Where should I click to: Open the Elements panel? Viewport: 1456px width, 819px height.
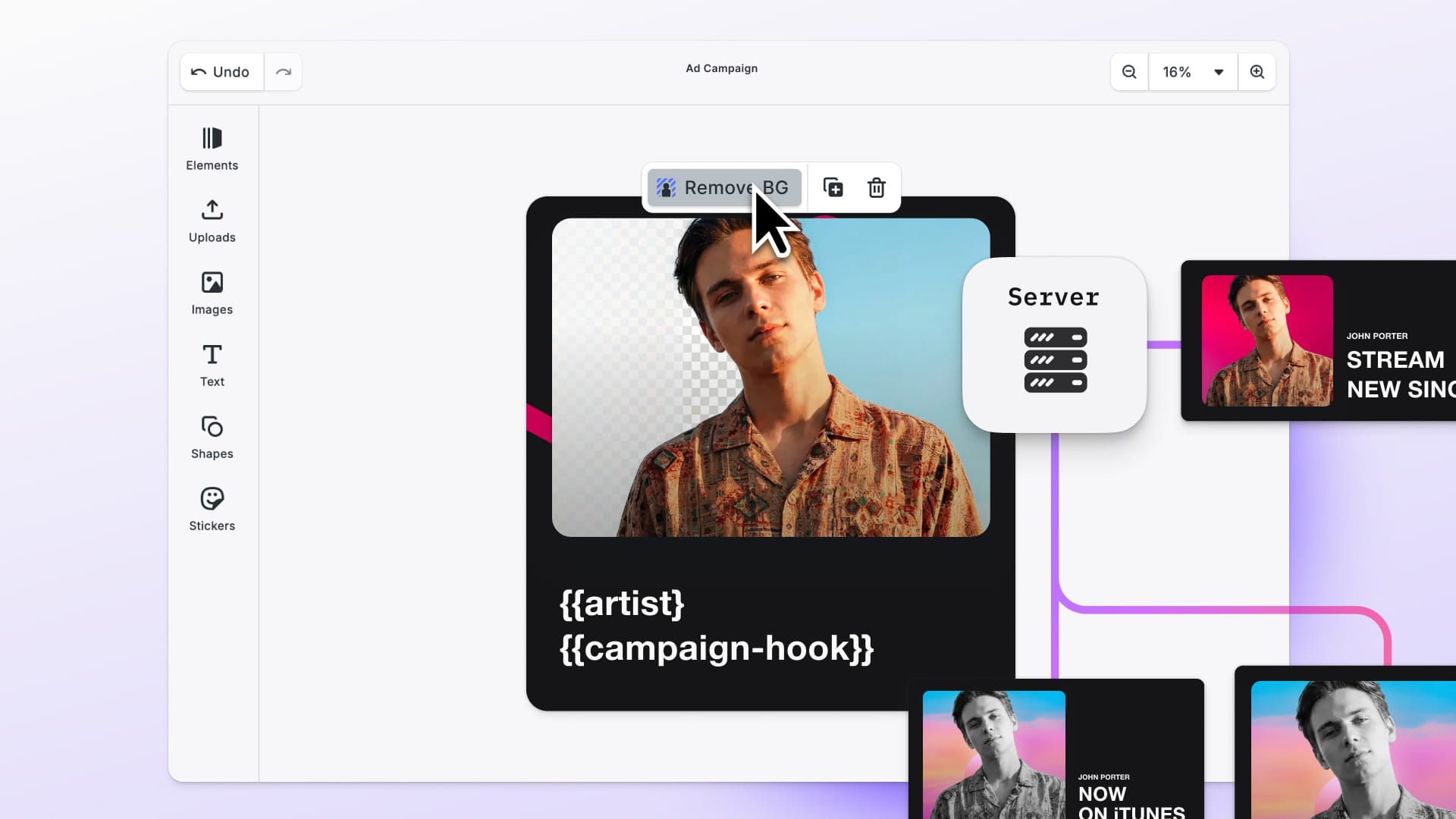tap(212, 148)
